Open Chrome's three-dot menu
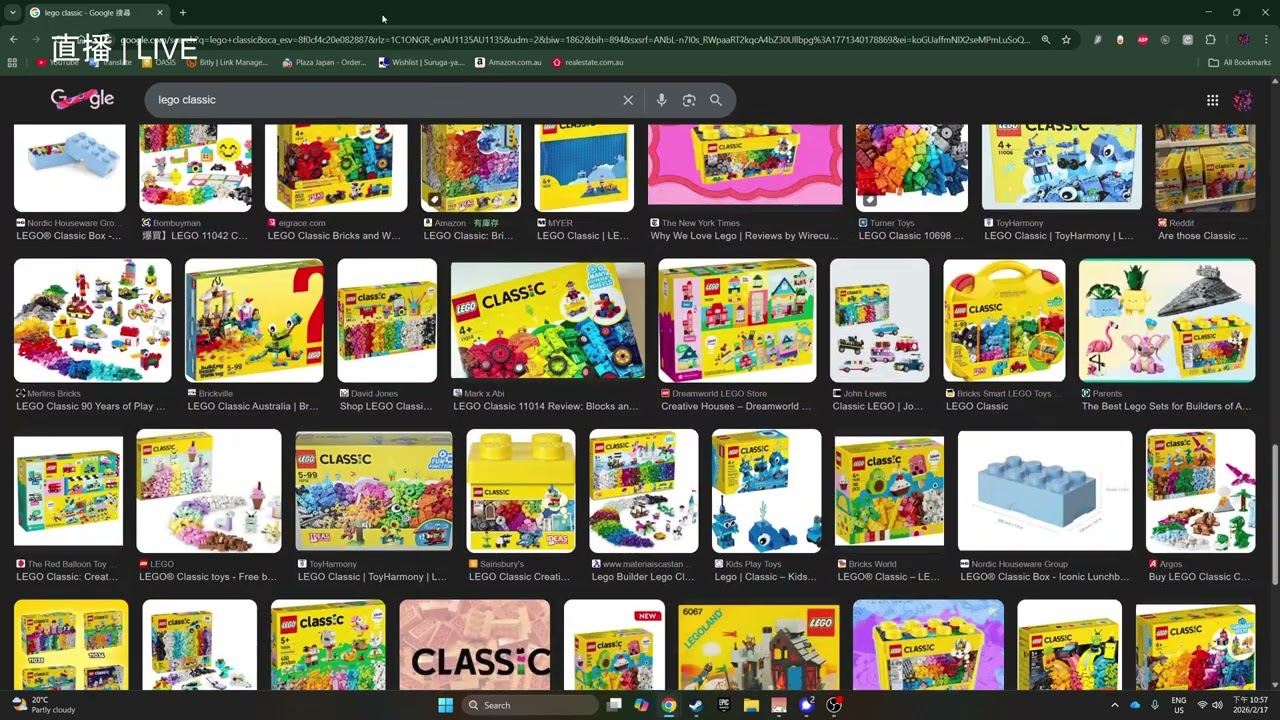Viewport: 1280px width, 720px height. [x=1265, y=40]
